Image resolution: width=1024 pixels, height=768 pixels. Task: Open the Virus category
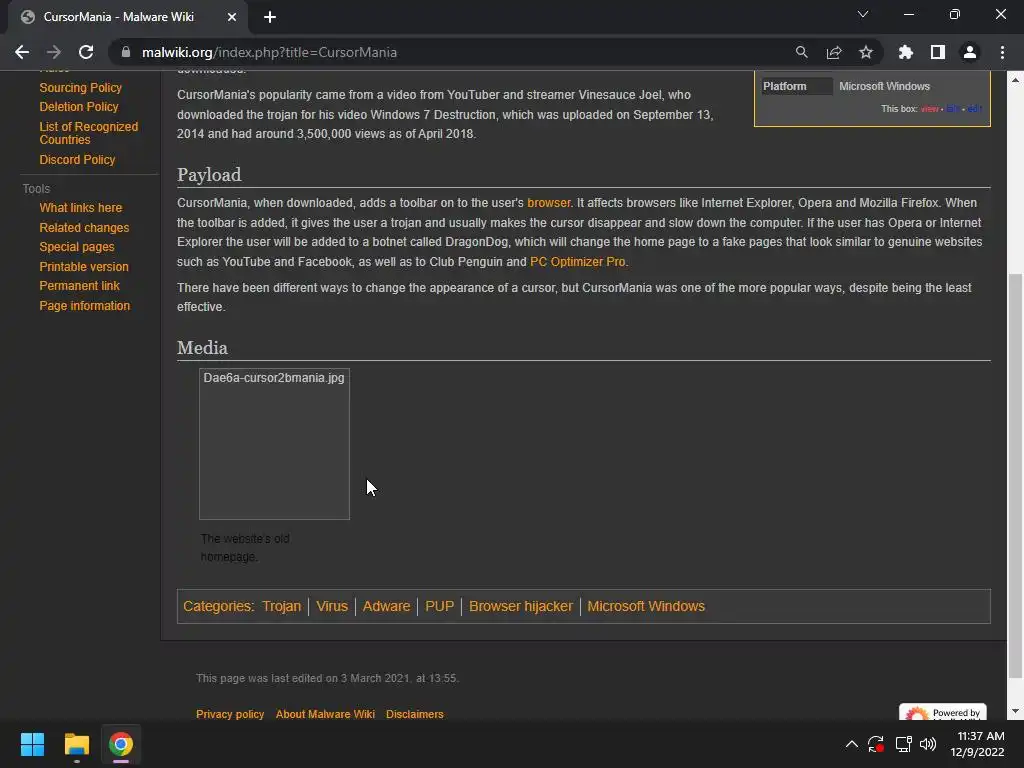(332, 606)
